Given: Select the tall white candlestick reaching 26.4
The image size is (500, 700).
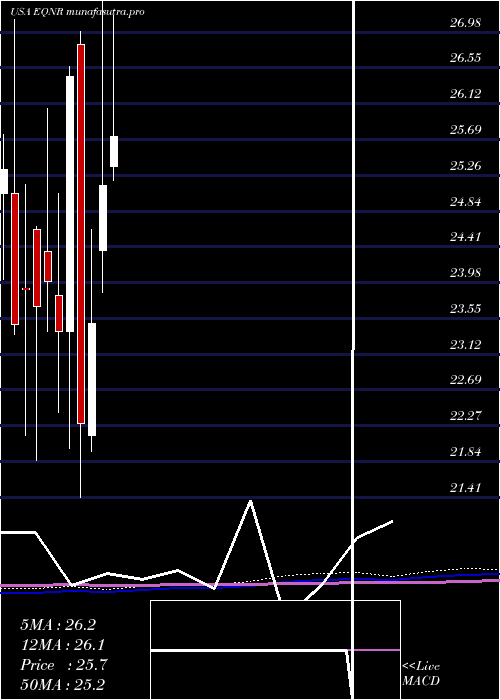Looking at the screenshot, I should coord(70,204).
